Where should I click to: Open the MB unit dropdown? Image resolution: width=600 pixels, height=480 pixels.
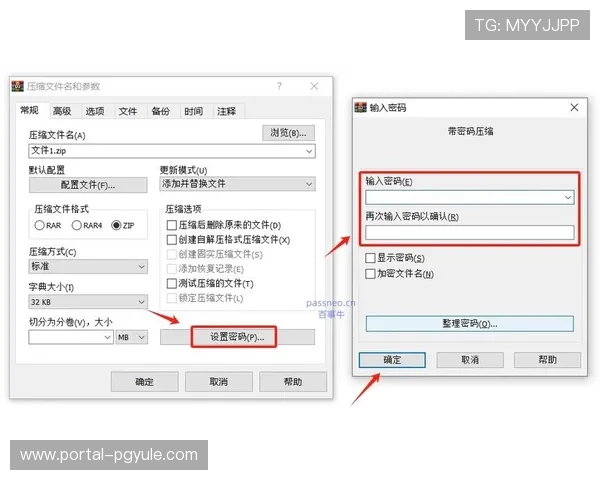click(132, 337)
